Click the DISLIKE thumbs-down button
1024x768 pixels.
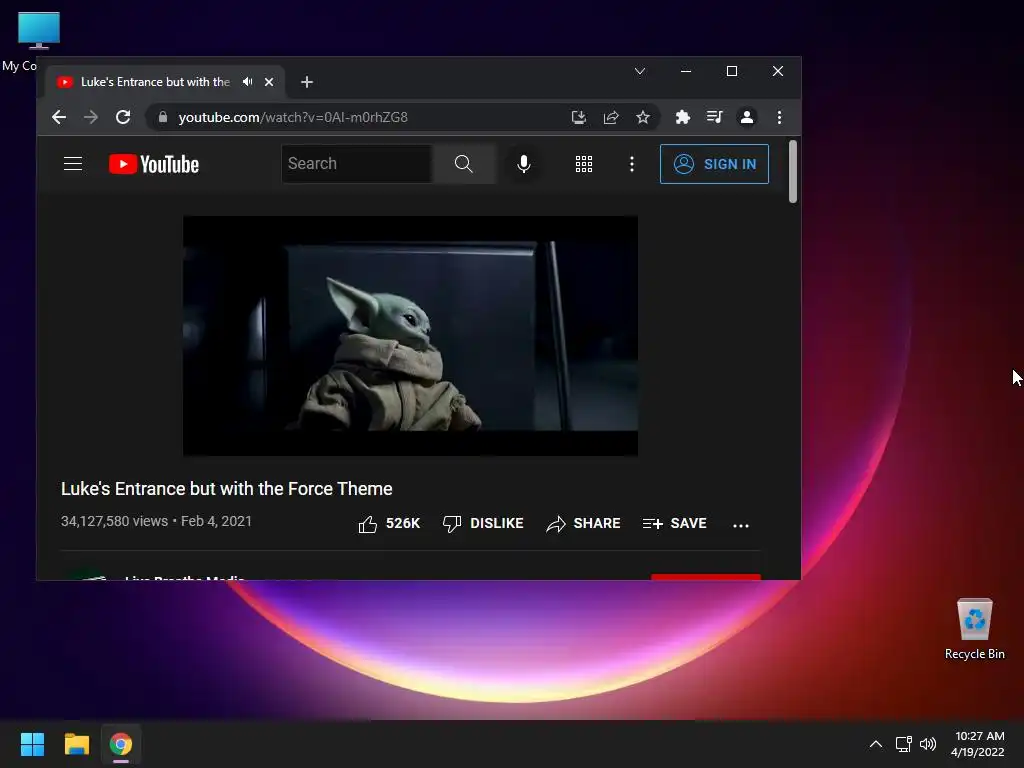pos(483,524)
